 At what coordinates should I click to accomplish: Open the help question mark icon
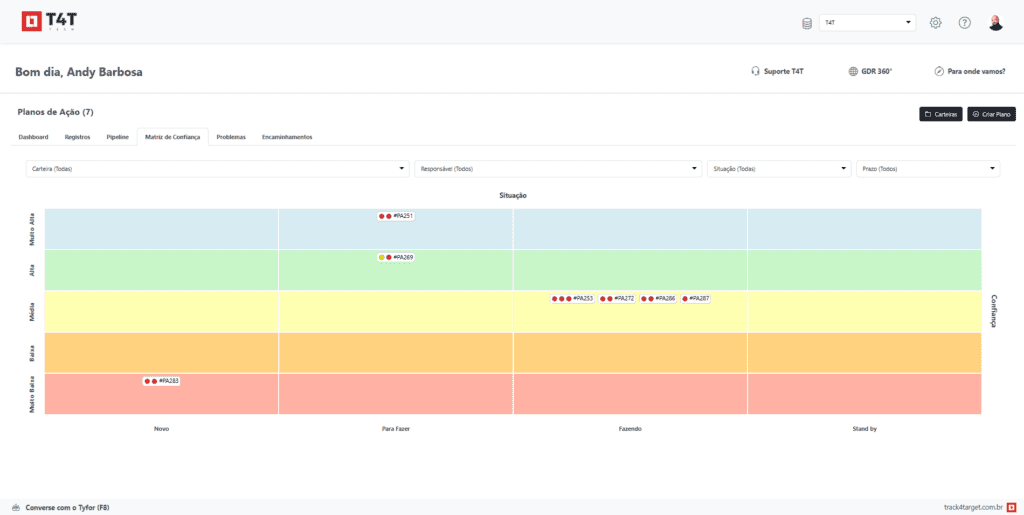964,23
